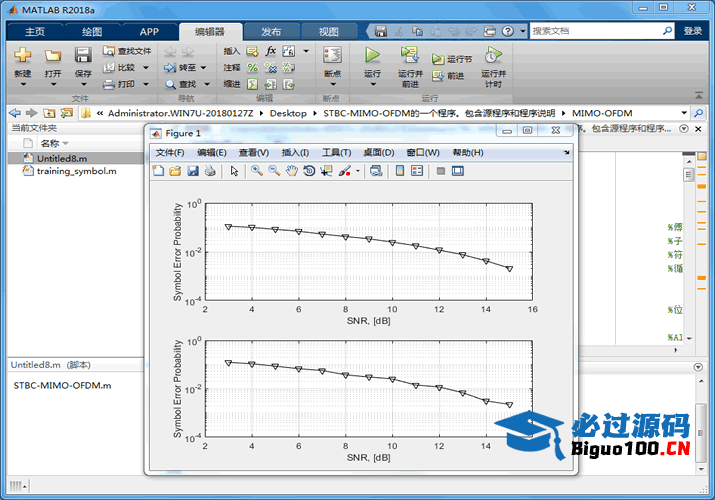715x500 pixels.
Task: Click the 登录 sign-in link
Action: pyautogui.click(x=693, y=31)
